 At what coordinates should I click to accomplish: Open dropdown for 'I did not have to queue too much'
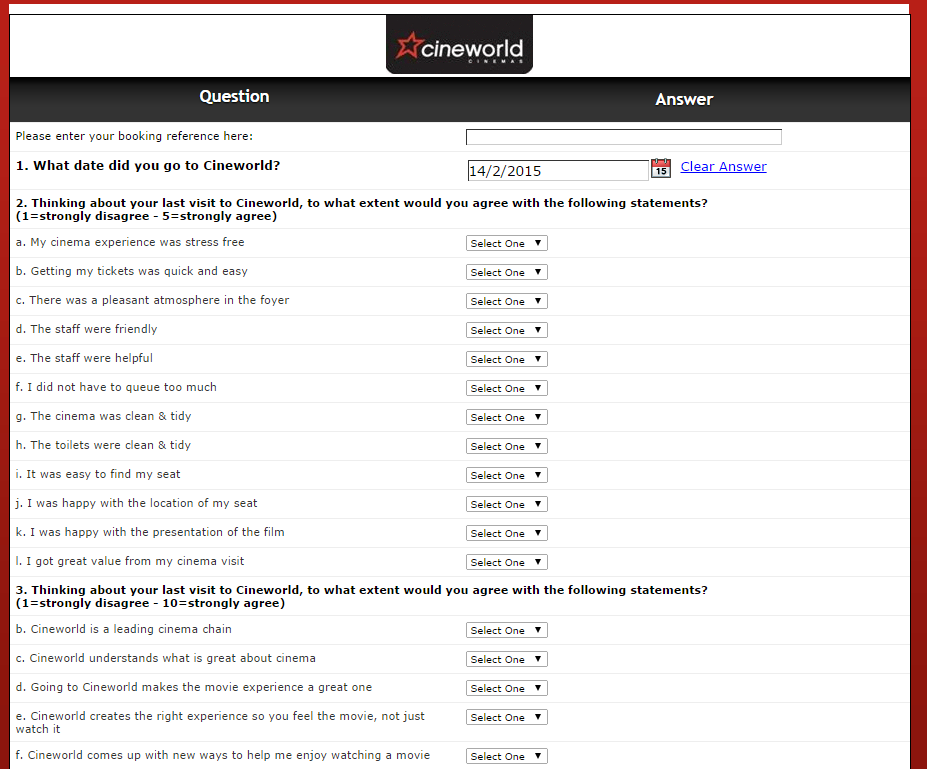[507, 388]
